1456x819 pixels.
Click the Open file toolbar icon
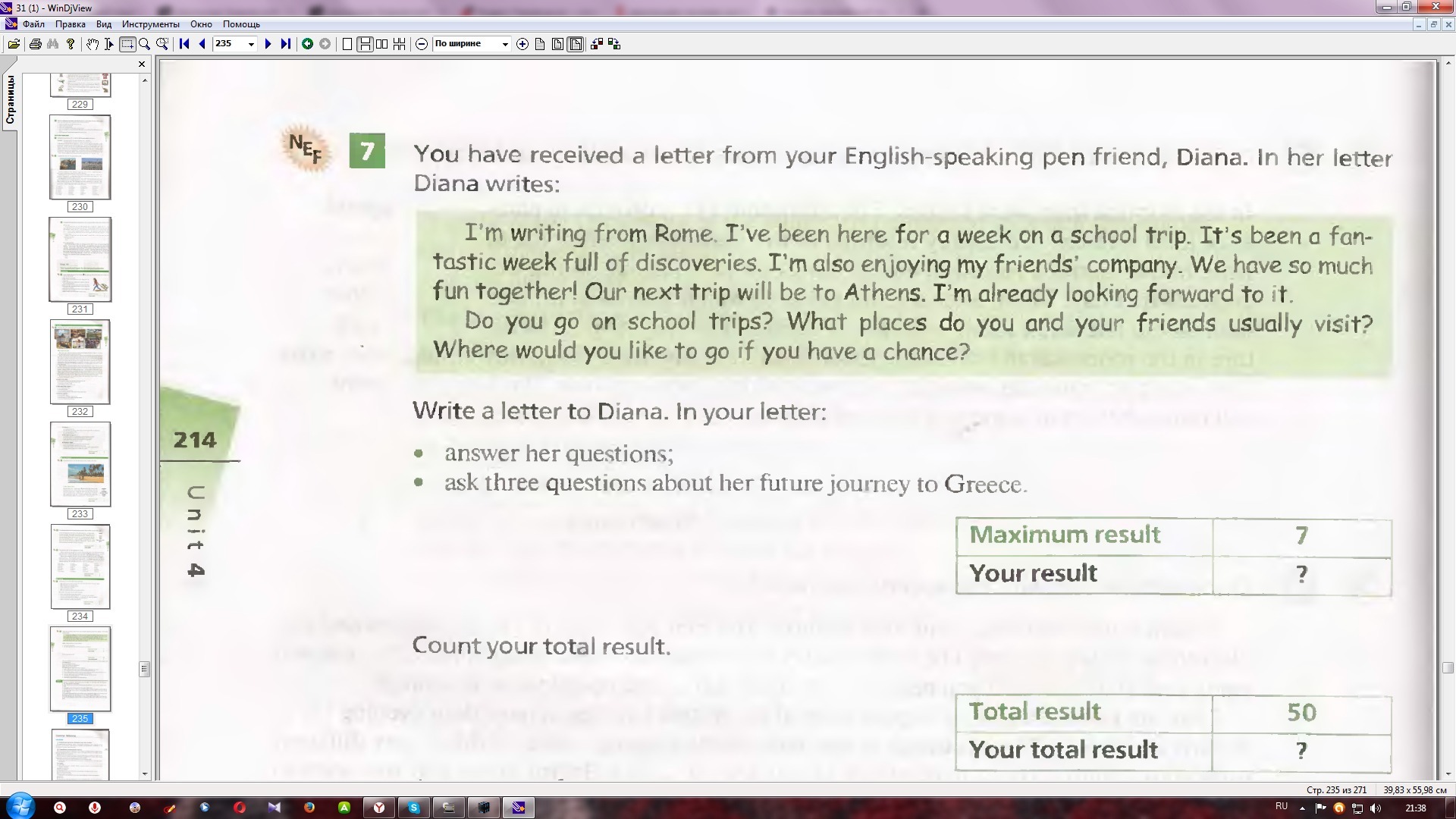(x=14, y=44)
